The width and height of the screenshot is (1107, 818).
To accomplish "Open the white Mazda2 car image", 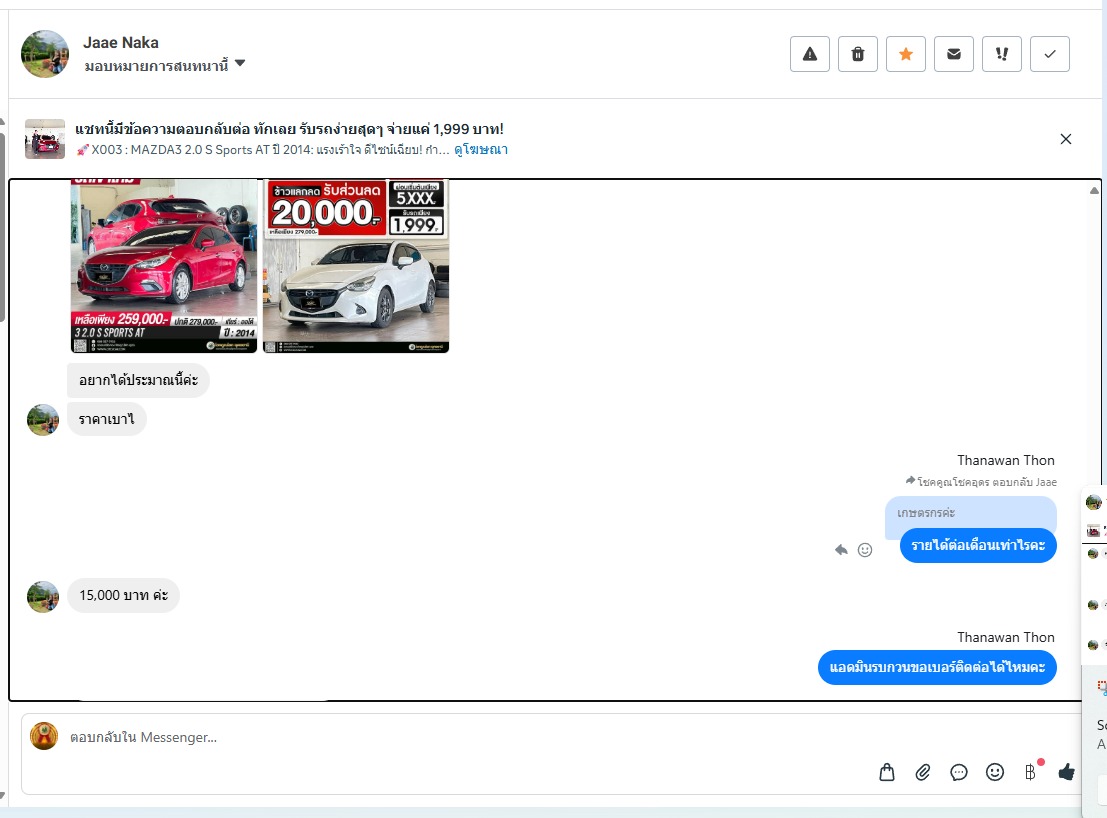I will point(356,266).
